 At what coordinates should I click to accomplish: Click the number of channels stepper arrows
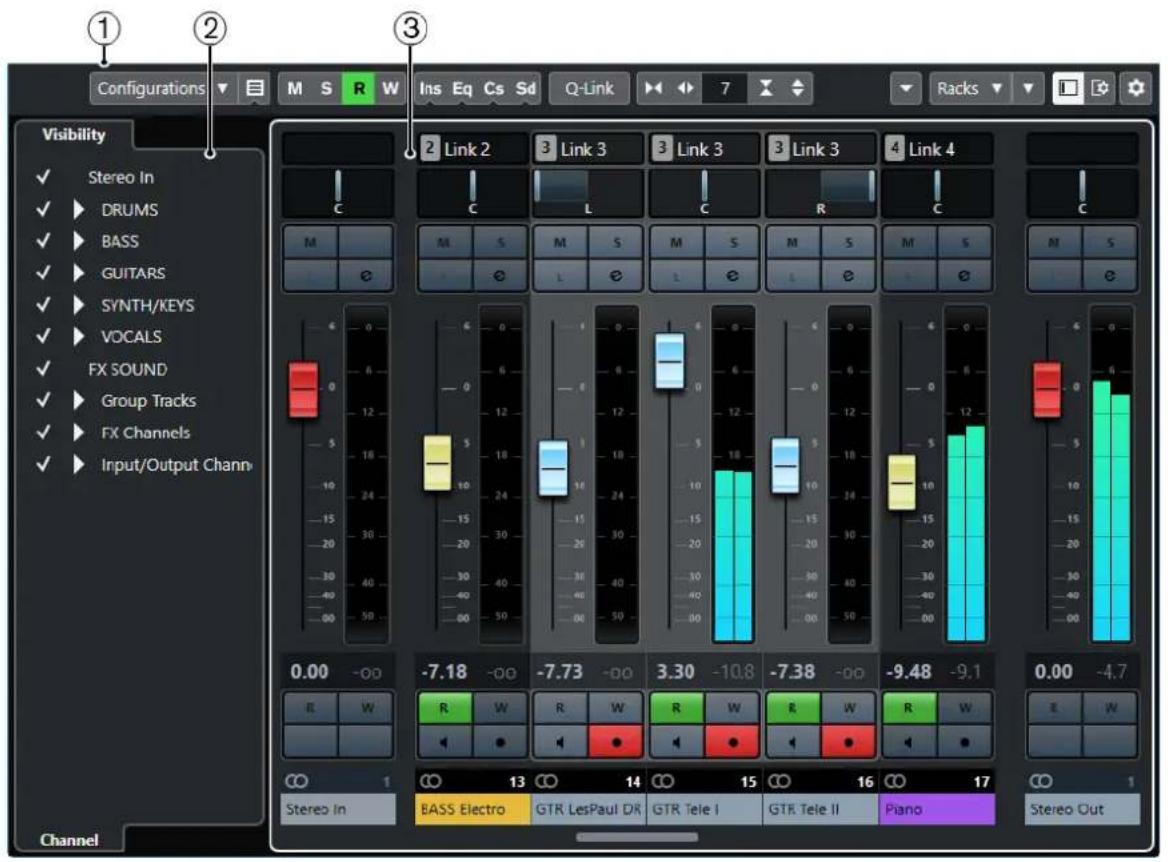(x=797, y=89)
